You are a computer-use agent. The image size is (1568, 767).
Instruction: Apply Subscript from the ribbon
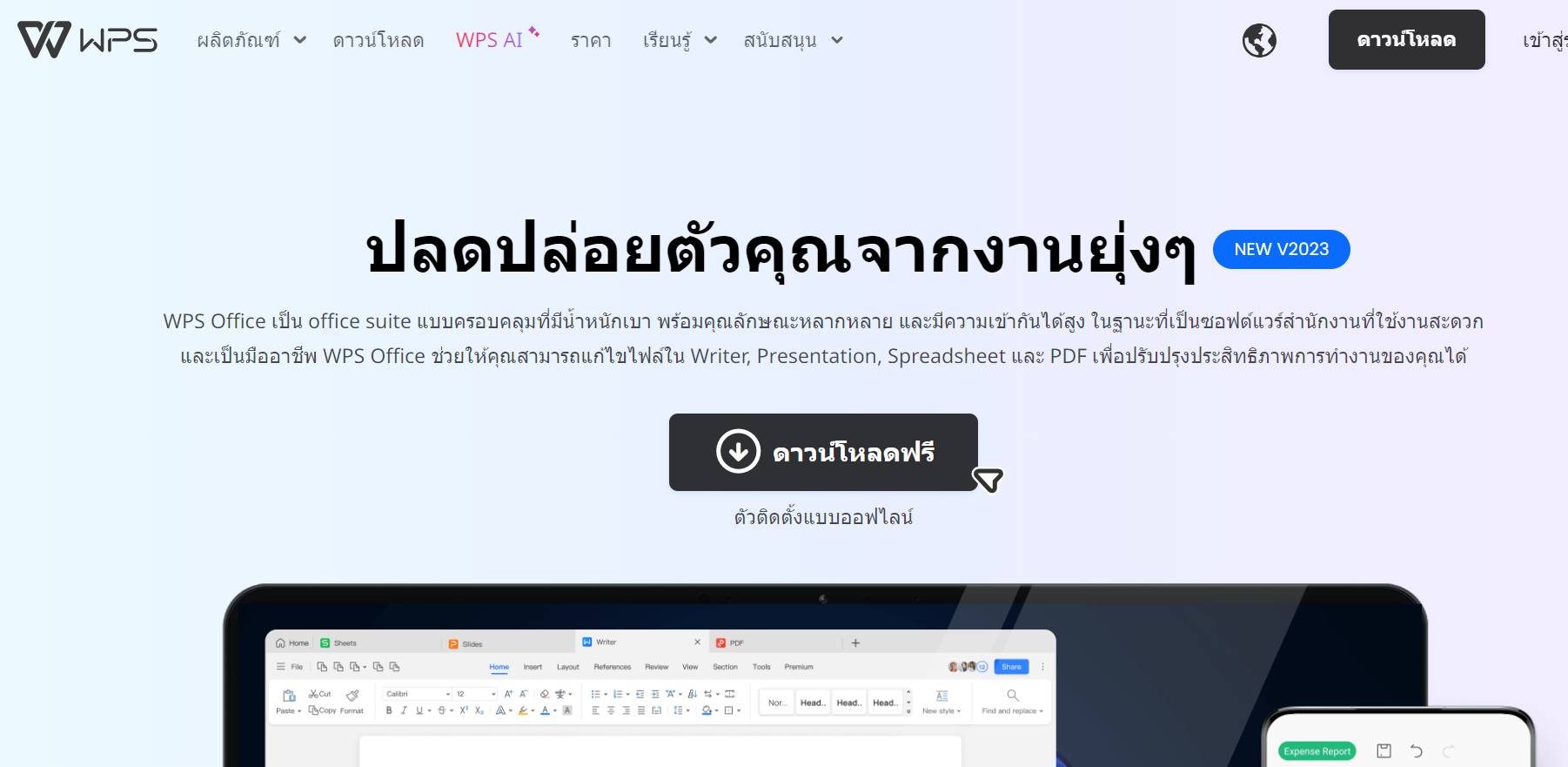coord(479,710)
